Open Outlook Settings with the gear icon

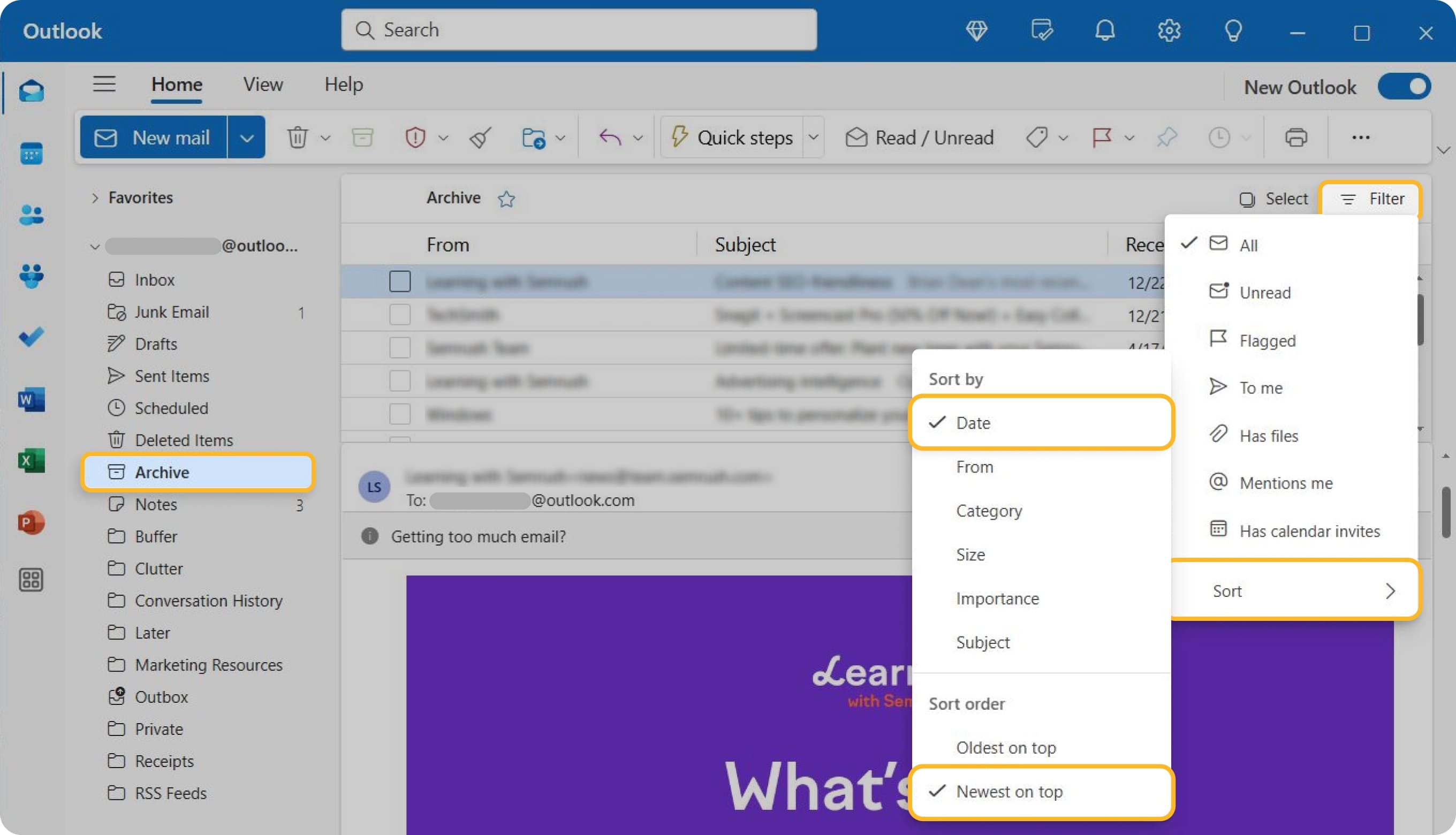tap(1169, 31)
